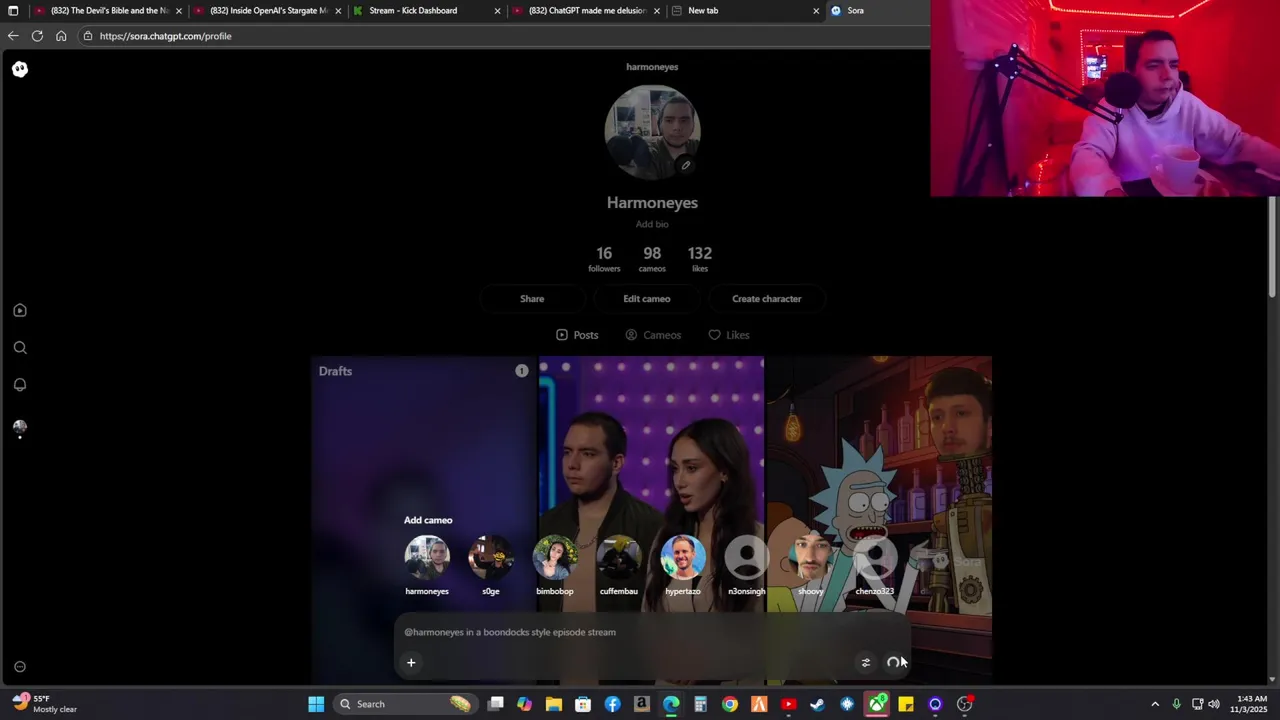Open the prompt settings sliders icon
Viewport: 1280px width, 720px height.
pos(866,662)
